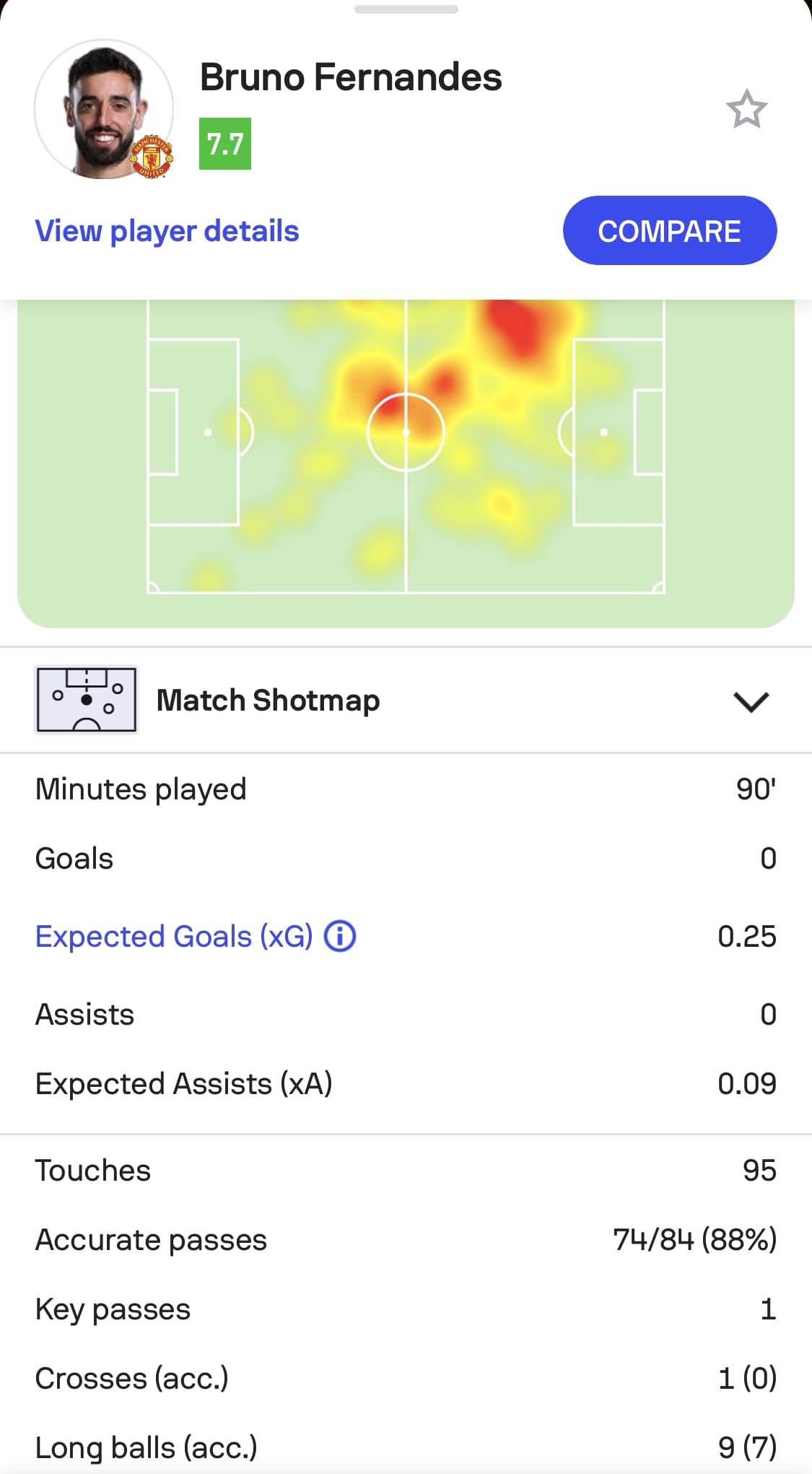Tap the Accurate passes row
Viewport: 812px width, 1474px height.
(x=406, y=1239)
